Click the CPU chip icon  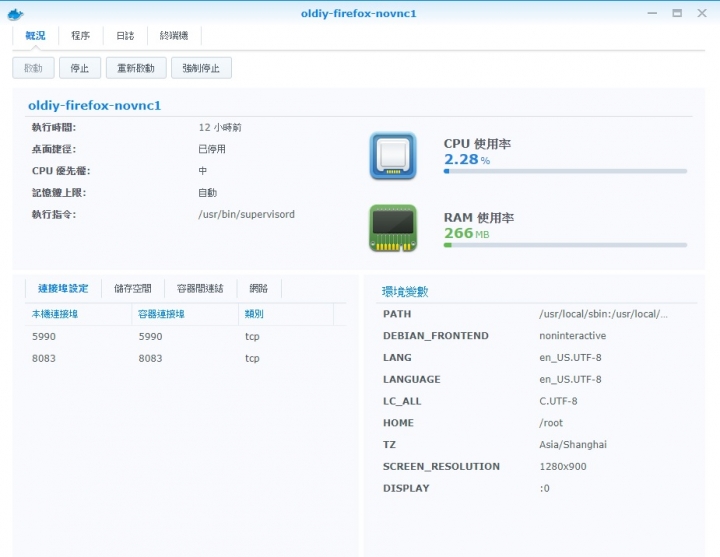(x=392, y=156)
